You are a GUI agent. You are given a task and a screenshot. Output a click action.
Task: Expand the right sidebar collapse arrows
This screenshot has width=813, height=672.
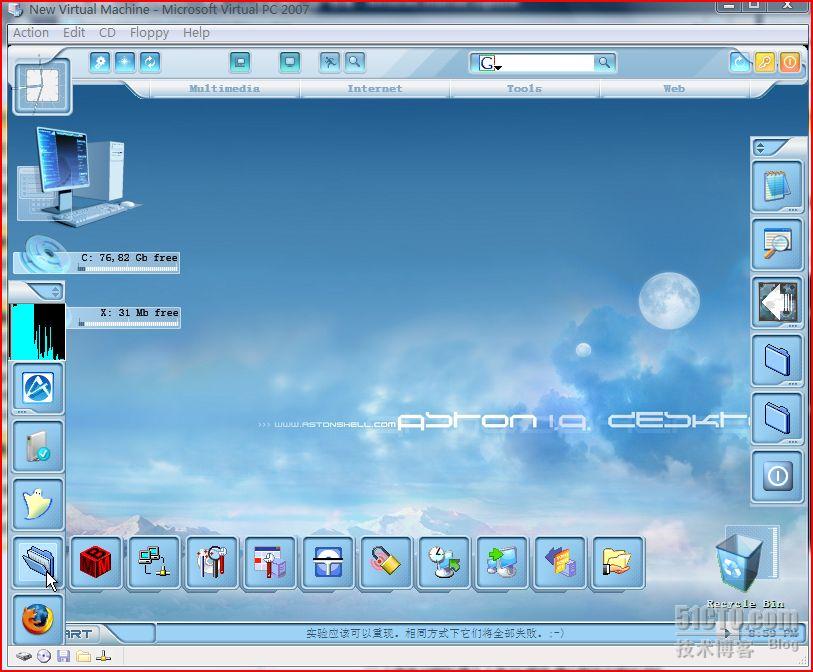tap(760, 148)
